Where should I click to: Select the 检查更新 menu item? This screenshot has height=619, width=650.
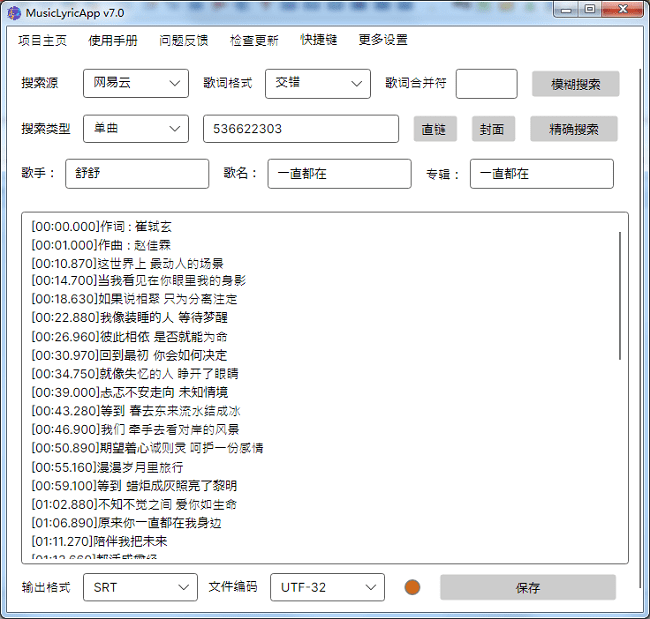tap(254, 41)
